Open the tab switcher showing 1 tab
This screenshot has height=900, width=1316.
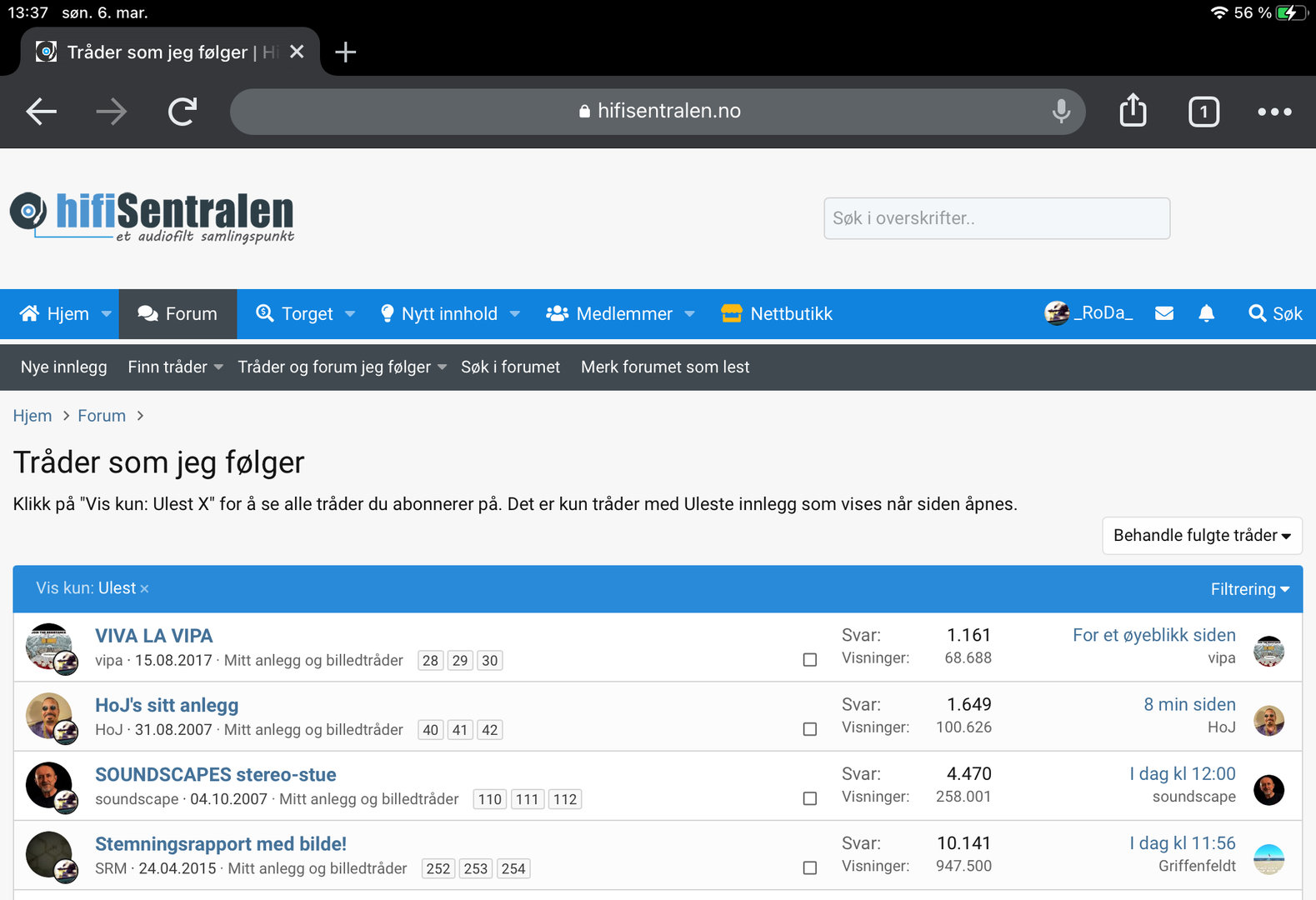click(1203, 112)
